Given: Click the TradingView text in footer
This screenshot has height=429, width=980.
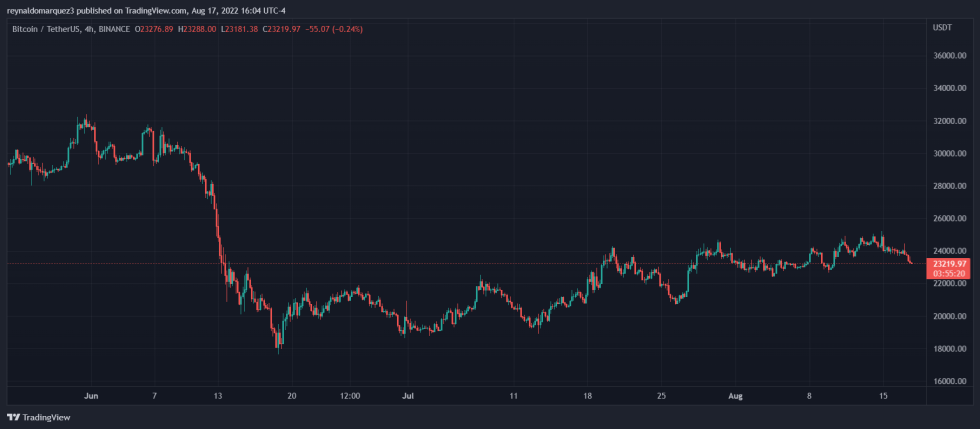Looking at the screenshot, I should pyautogui.click(x=46, y=417).
